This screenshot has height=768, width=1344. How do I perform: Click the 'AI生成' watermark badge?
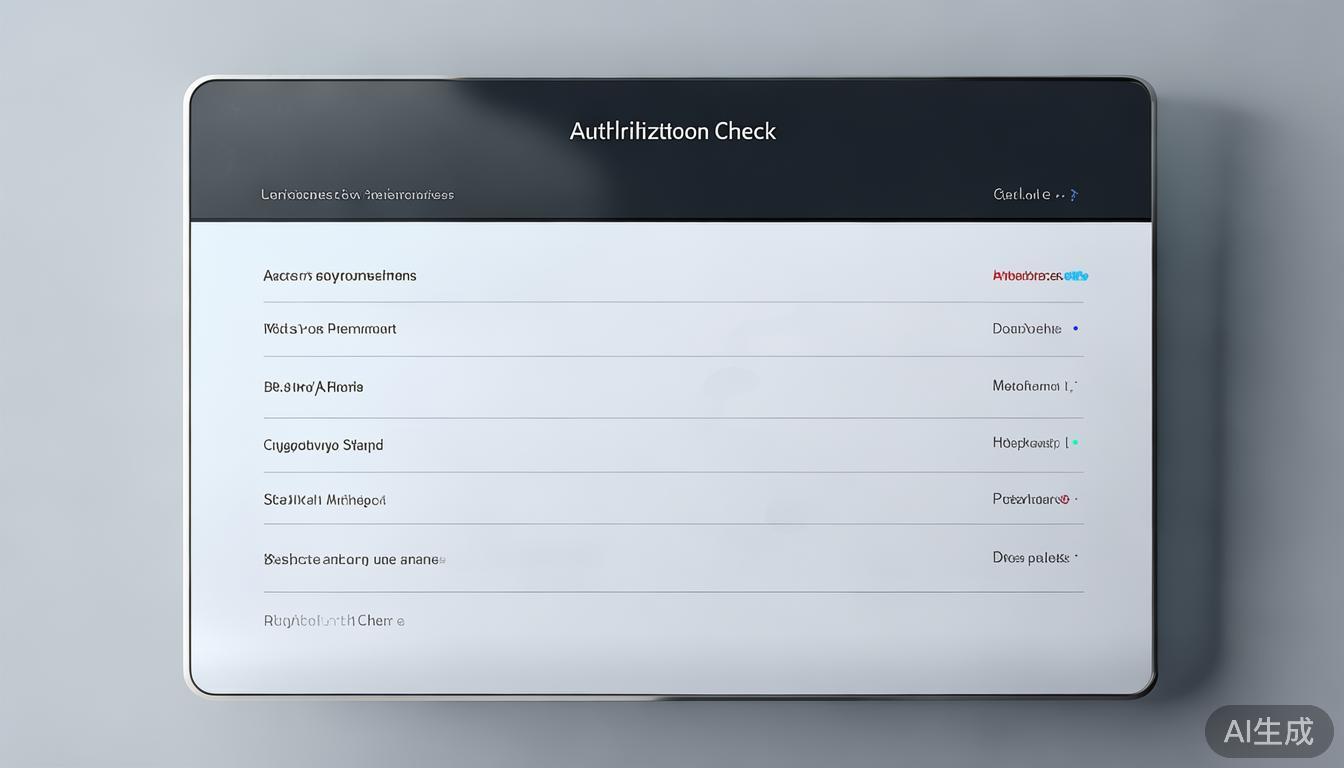pos(1268,731)
